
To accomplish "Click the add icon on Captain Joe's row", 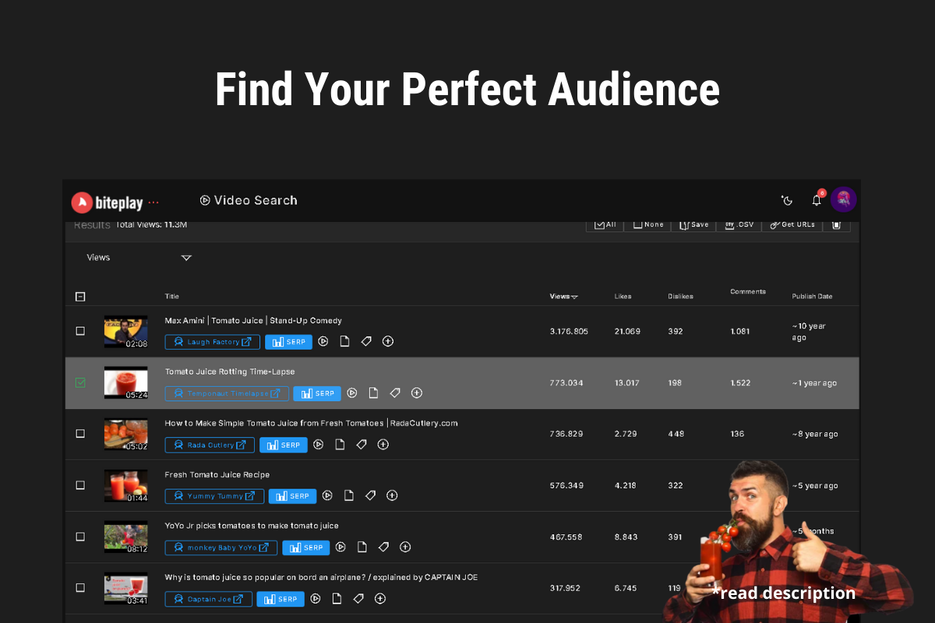I will (380, 598).
